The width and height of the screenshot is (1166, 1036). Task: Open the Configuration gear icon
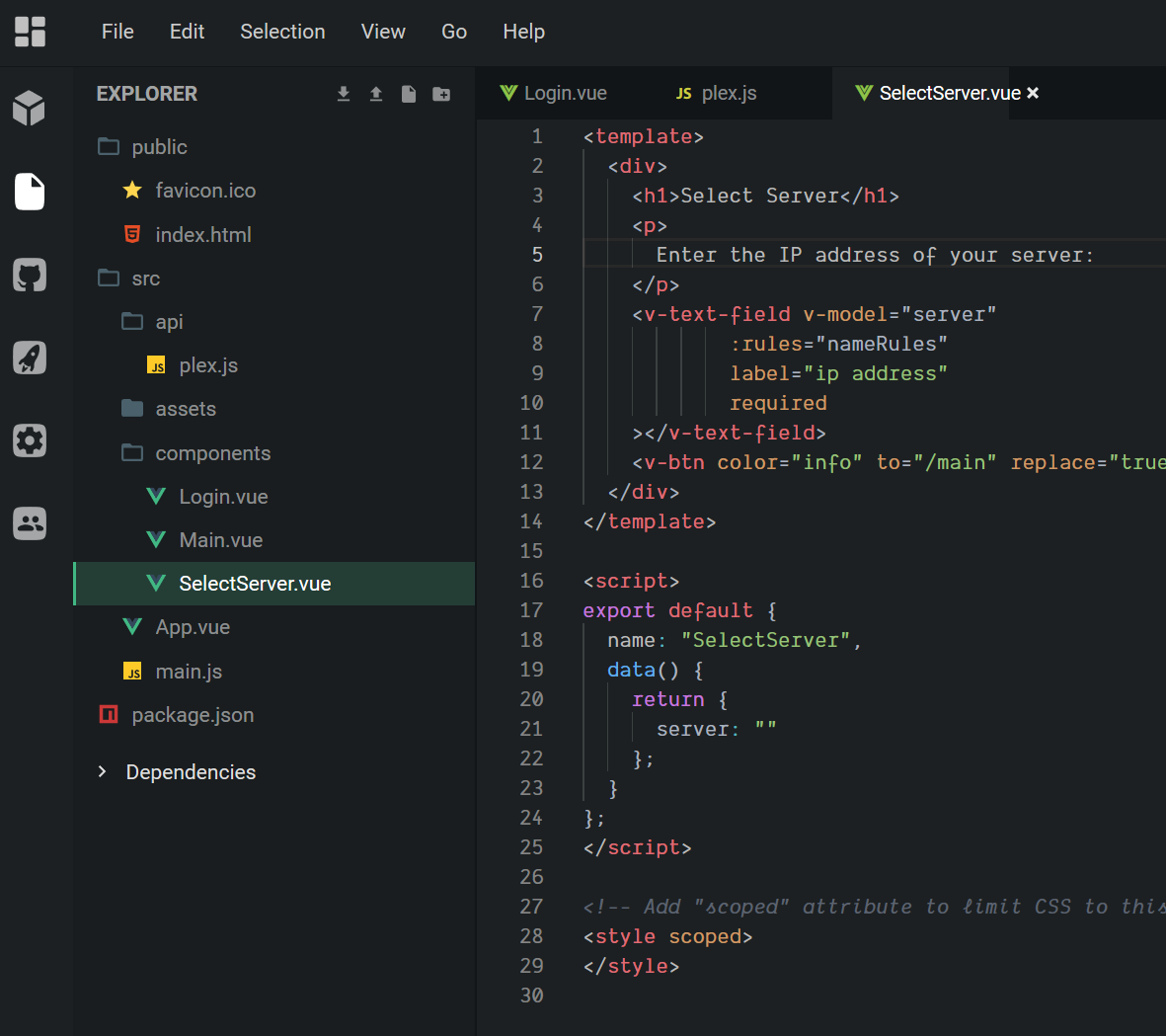click(29, 440)
